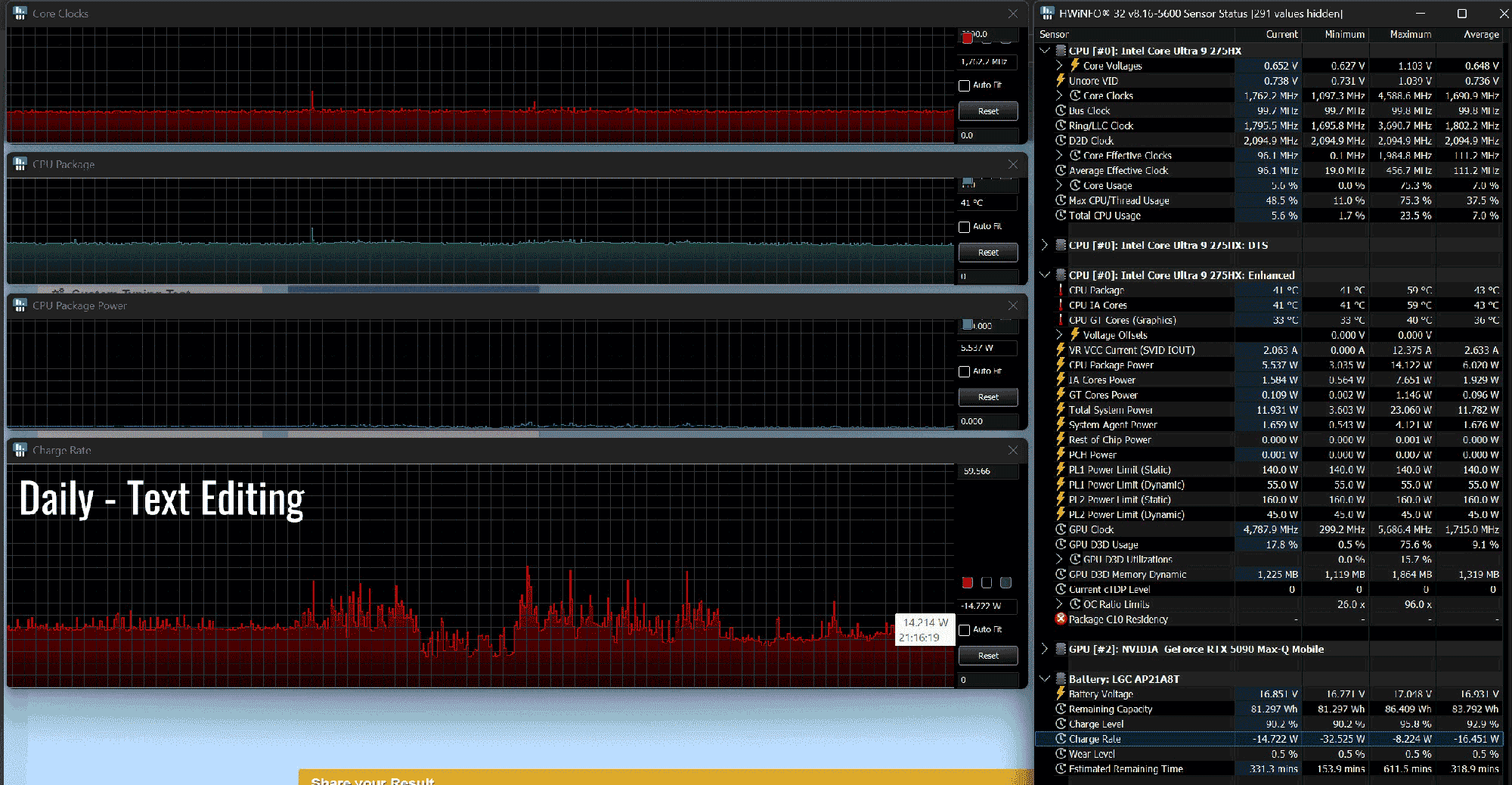
Task: Expand the Voltage Offsets row
Action: (x=1059, y=334)
